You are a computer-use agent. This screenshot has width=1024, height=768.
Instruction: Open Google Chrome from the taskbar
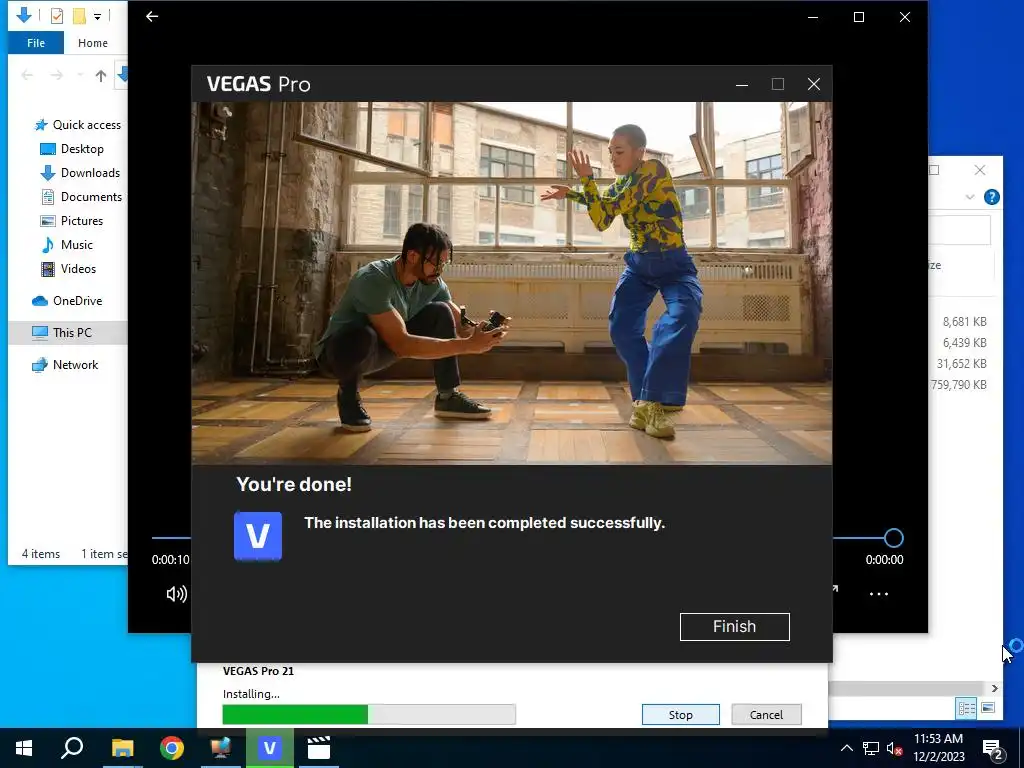(x=172, y=748)
